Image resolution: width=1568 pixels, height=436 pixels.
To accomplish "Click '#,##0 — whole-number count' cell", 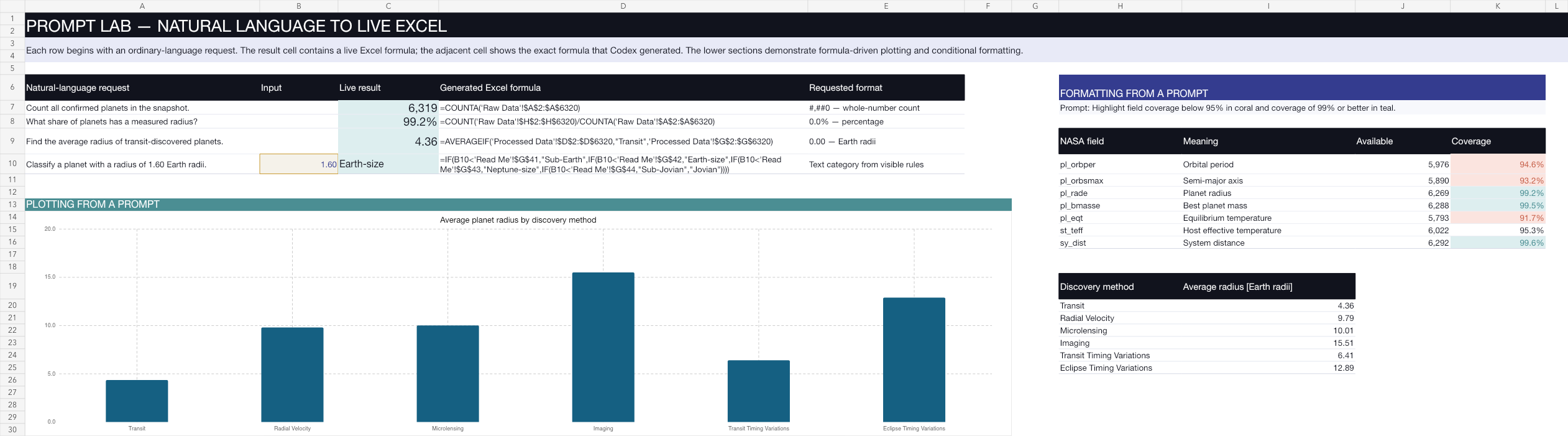I will coord(886,108).
